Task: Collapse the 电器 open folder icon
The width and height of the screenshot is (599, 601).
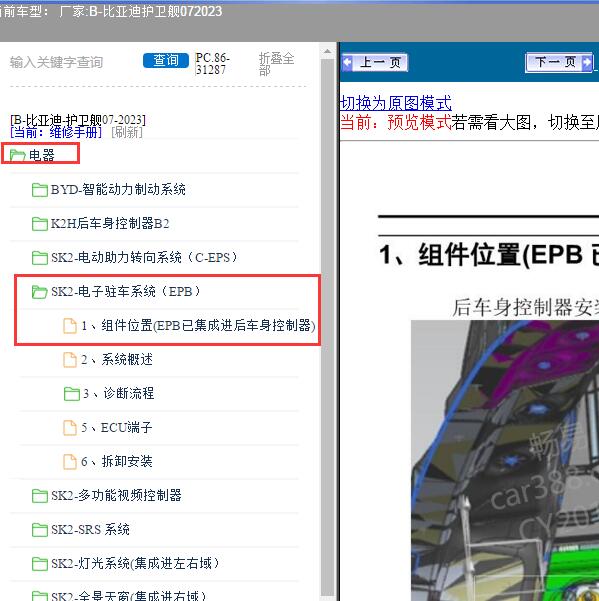Action: click(18, 155)
